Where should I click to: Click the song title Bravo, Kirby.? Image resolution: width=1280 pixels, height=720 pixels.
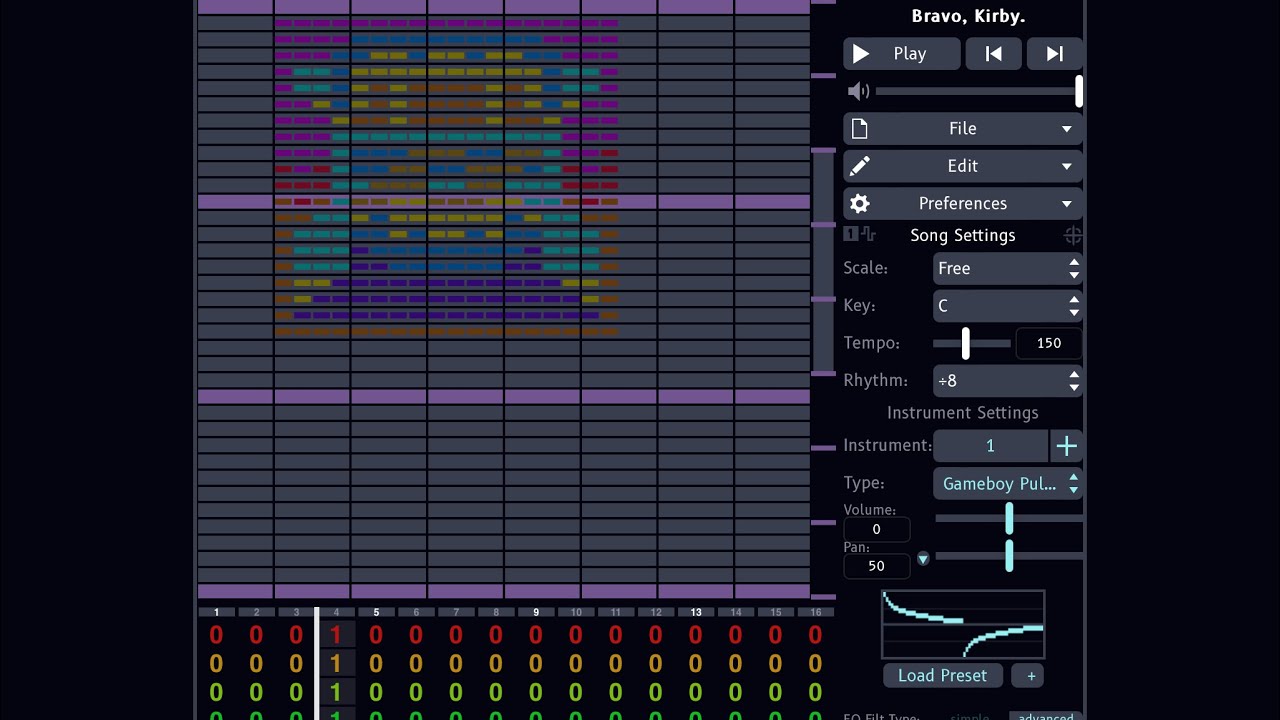pos(968,16)
